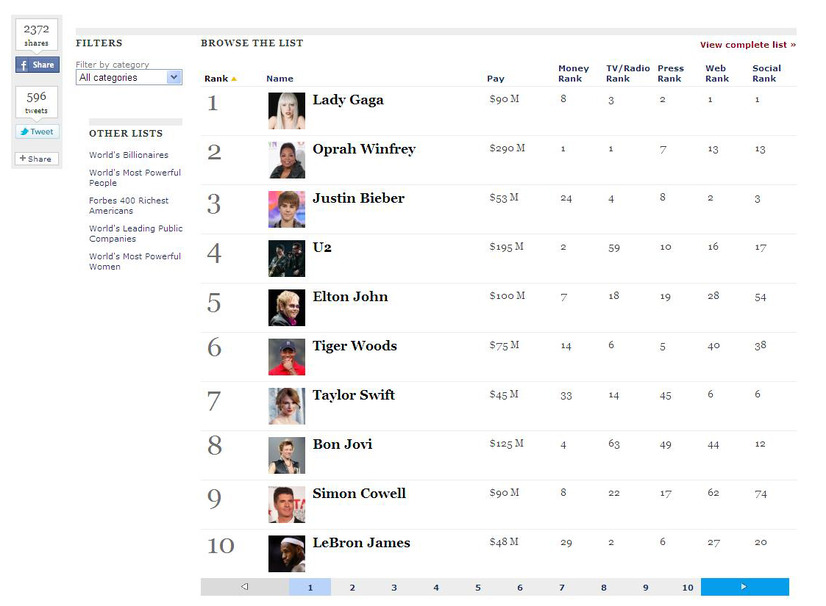The height and width of the screenshot is (606, 826).
Task: Open Elton John's profile name link
Action: coord(350,297)
